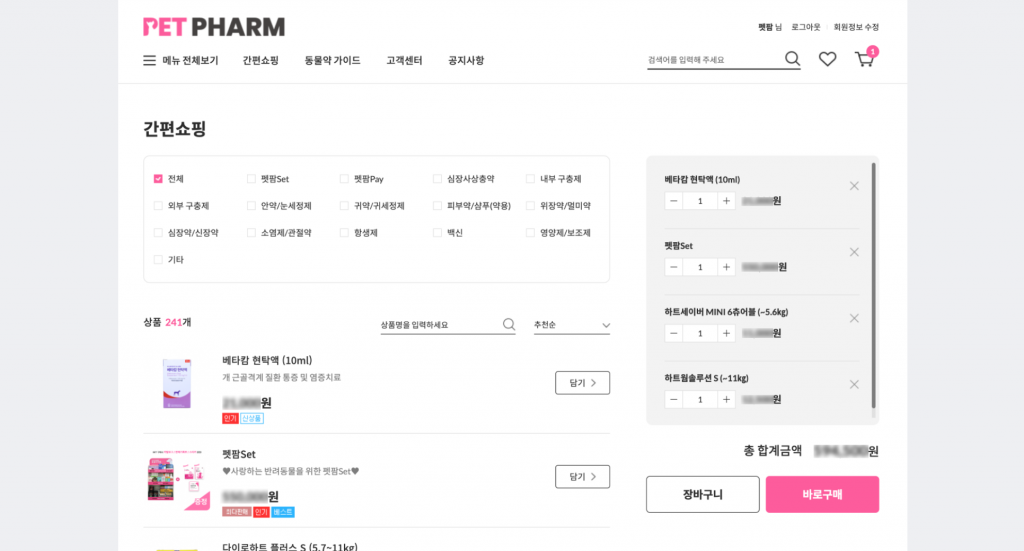Click the pink 바로구매 button

click(x=822, y=494)
